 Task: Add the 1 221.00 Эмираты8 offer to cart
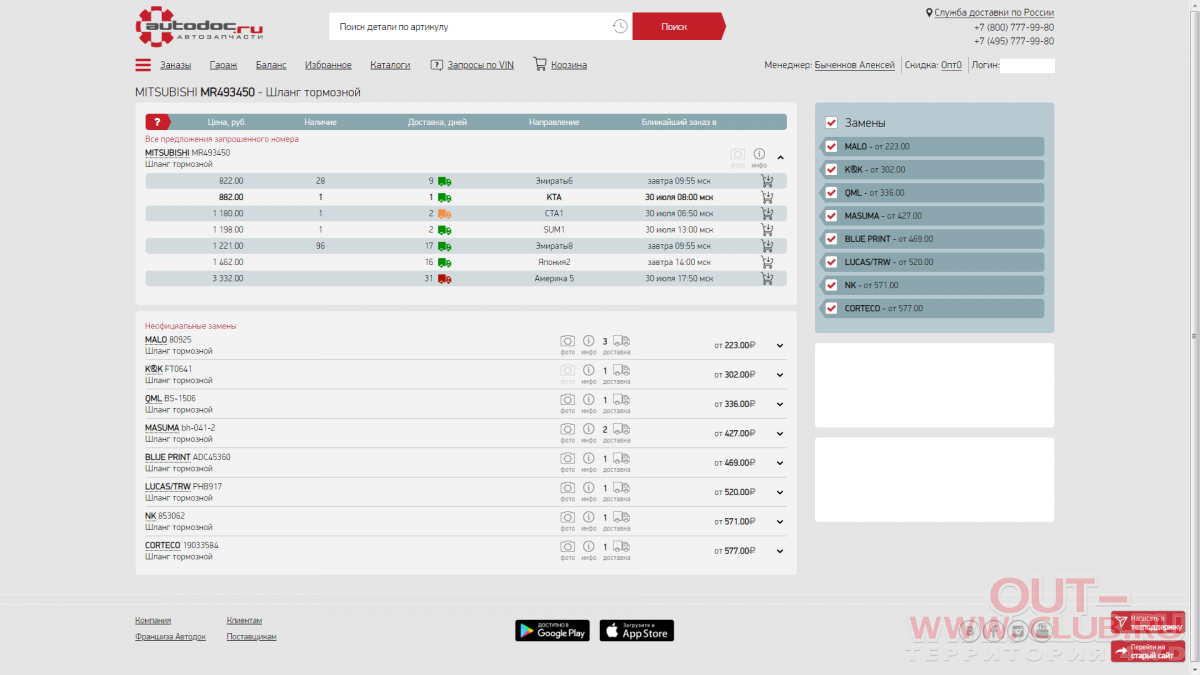767,245
